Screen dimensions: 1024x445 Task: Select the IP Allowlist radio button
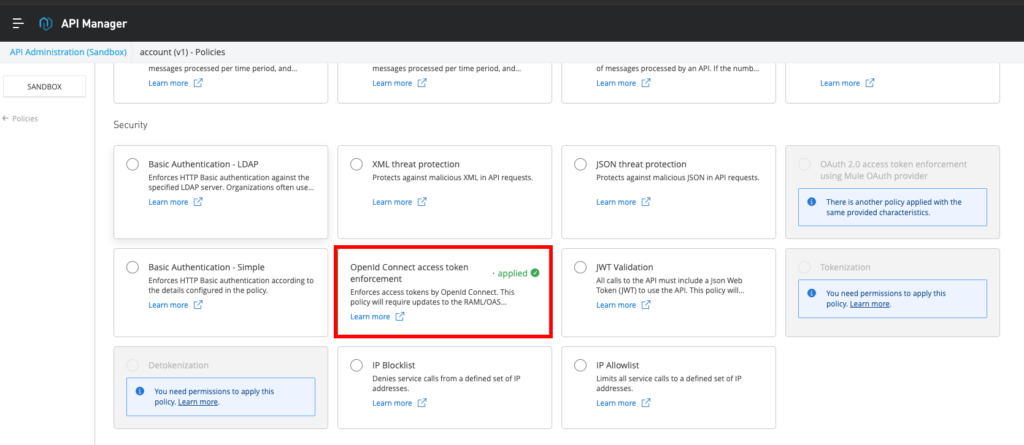(x=581, y=365)
